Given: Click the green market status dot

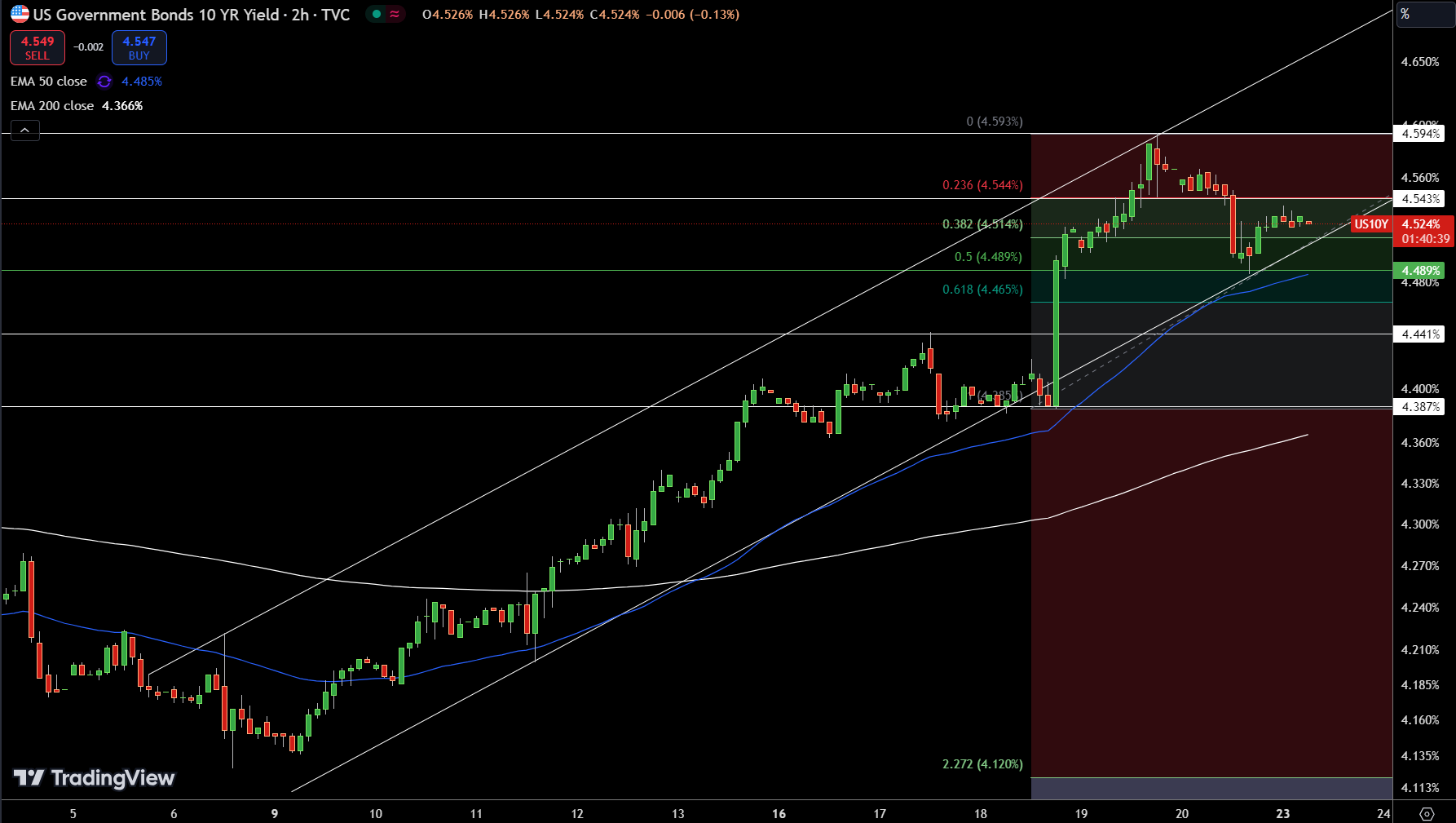Looking at the screenshot, I should point(377,14).
